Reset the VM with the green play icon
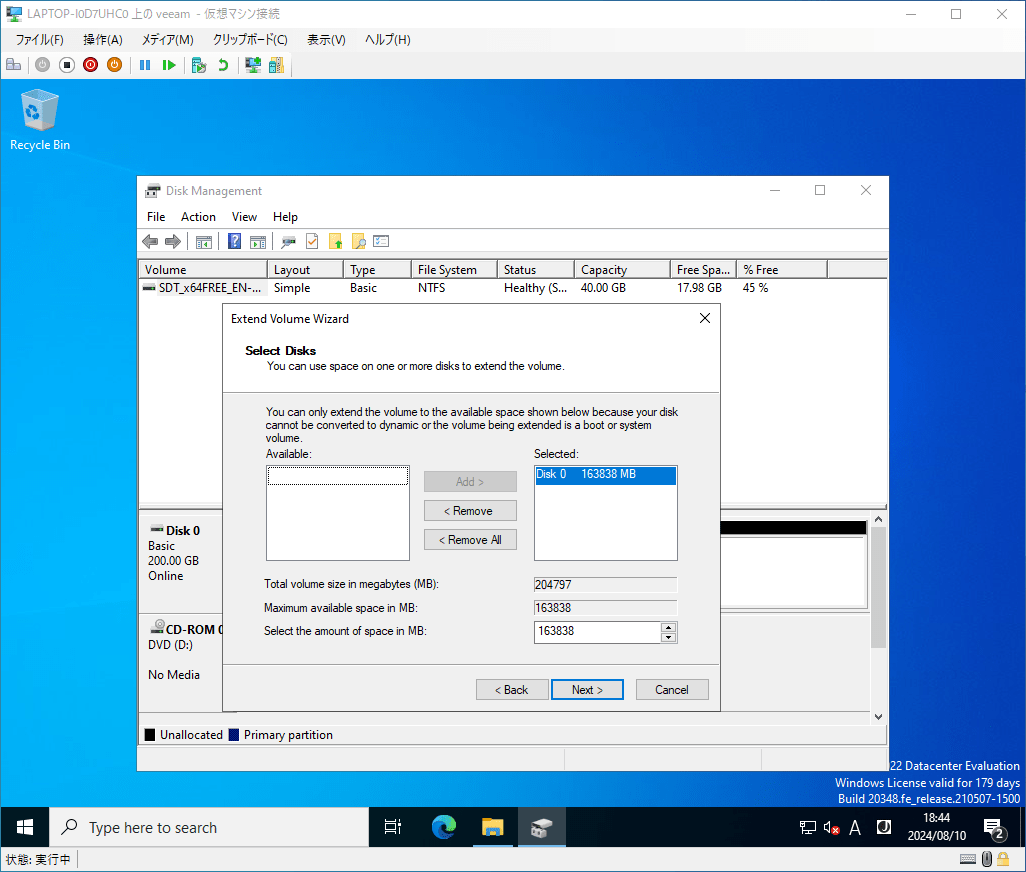Viewport: 1026px width, 872px height. (x=169, y=65)
